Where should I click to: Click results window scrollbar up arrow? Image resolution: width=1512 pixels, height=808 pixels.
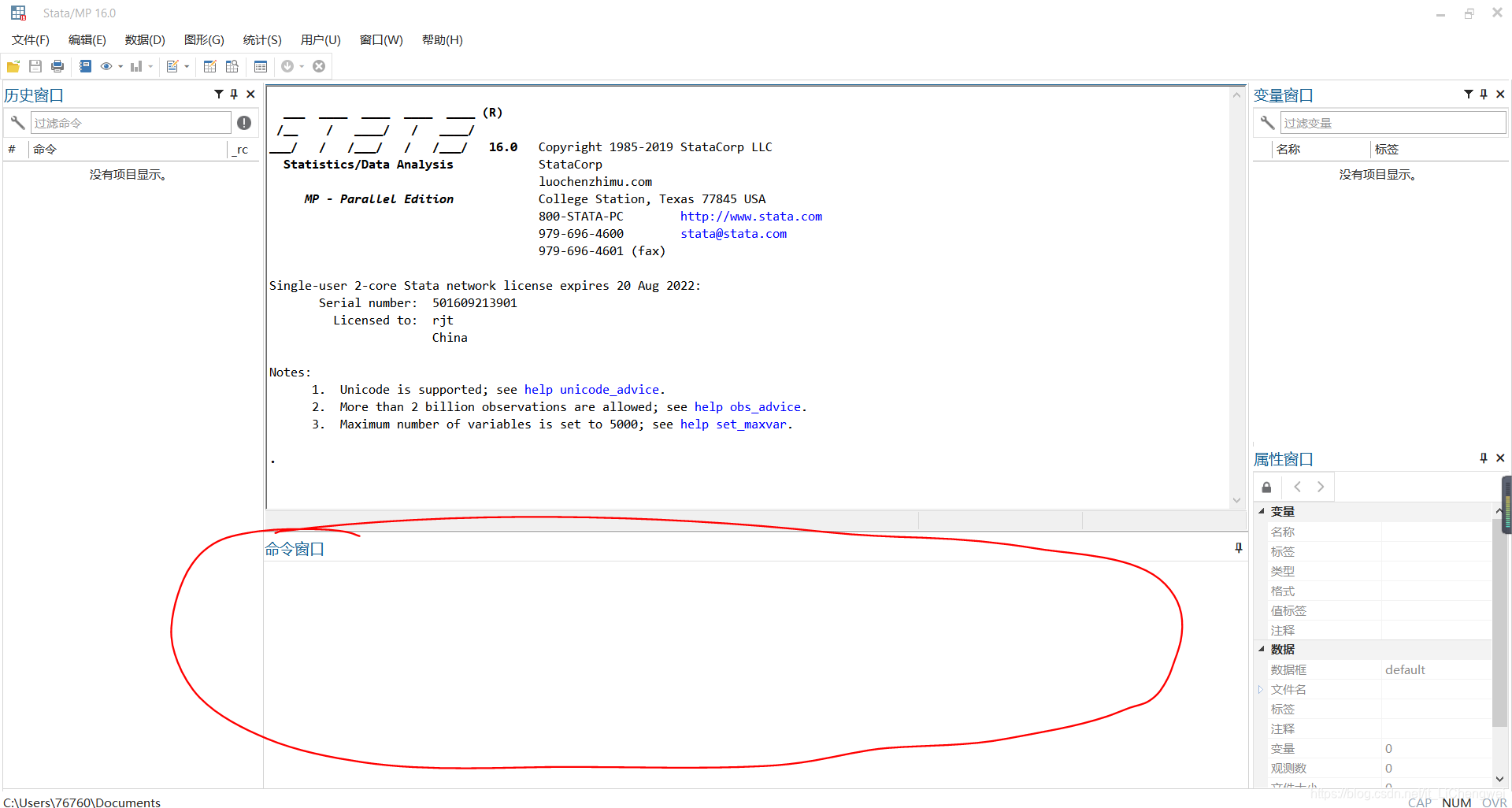coord(1236,95)
